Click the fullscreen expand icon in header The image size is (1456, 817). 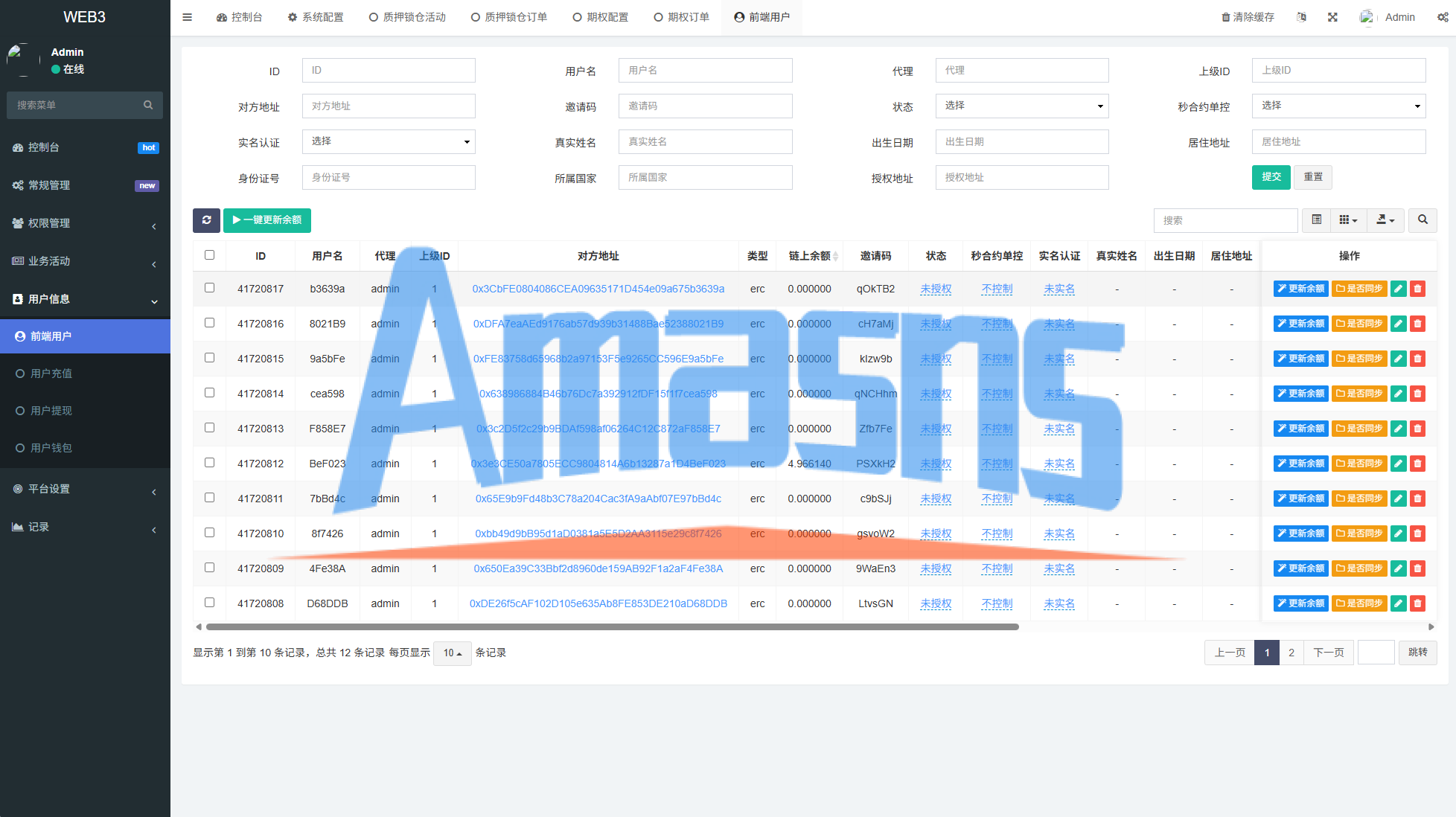tap(1332, 17)
